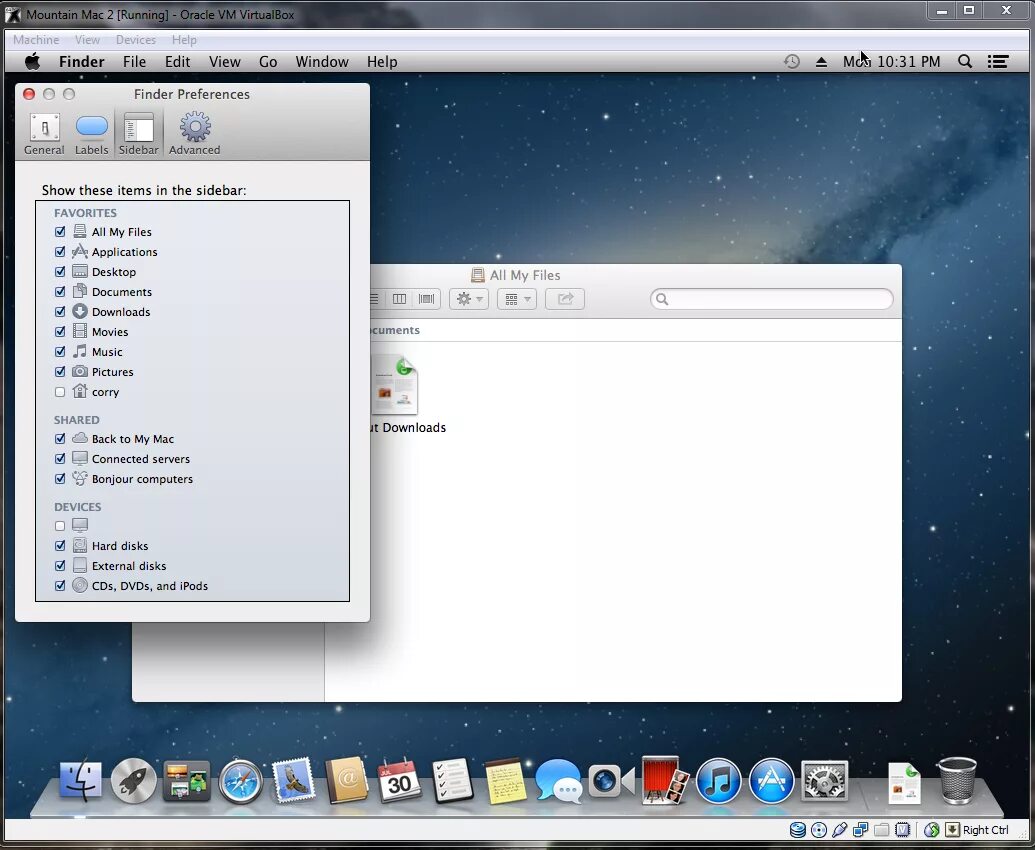Open the Edit menu

[178, 61]
